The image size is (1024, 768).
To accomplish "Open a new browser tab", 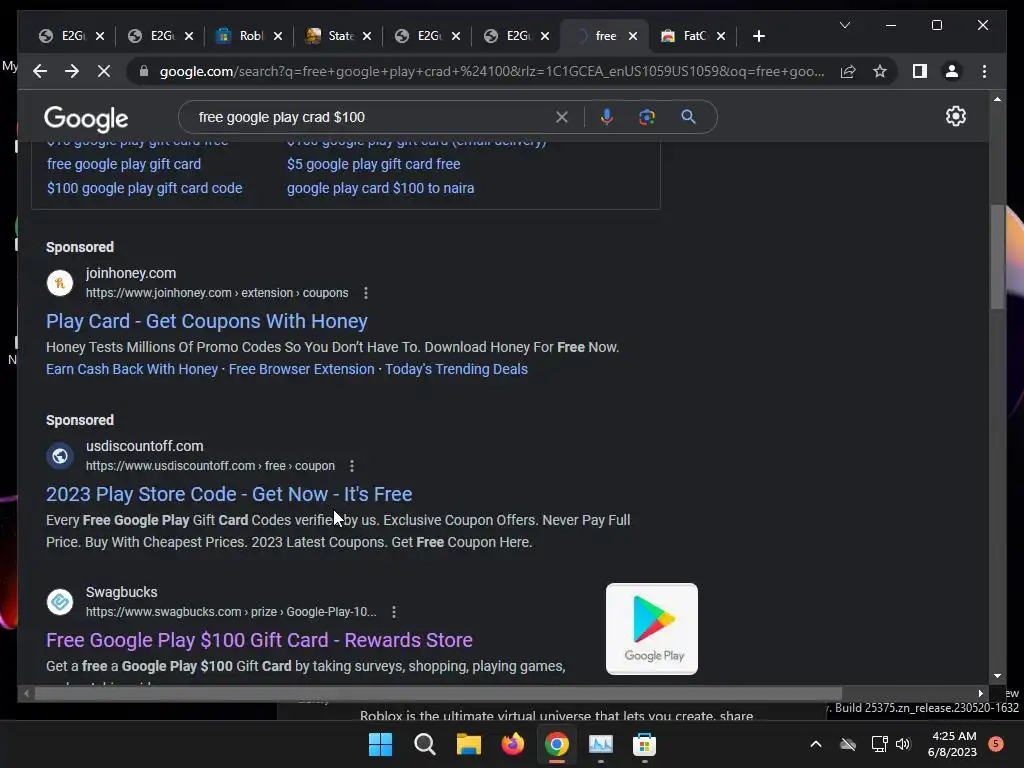I will click(x=758, y=36).
